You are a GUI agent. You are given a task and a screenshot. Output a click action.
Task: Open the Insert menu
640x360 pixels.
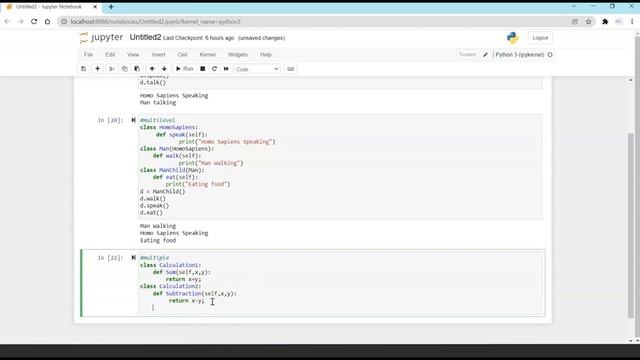pyautogui.click(x=158, y=55)
